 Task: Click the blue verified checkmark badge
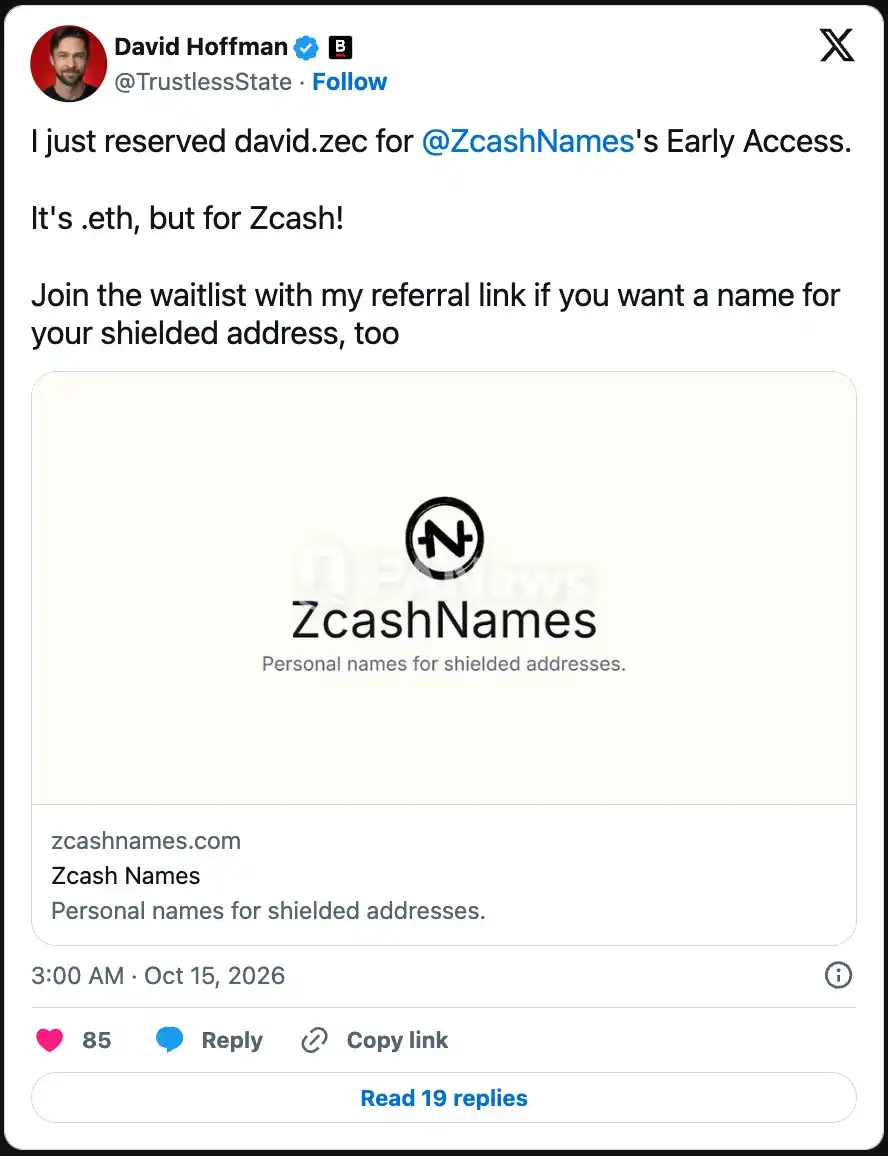click(306, 48)
